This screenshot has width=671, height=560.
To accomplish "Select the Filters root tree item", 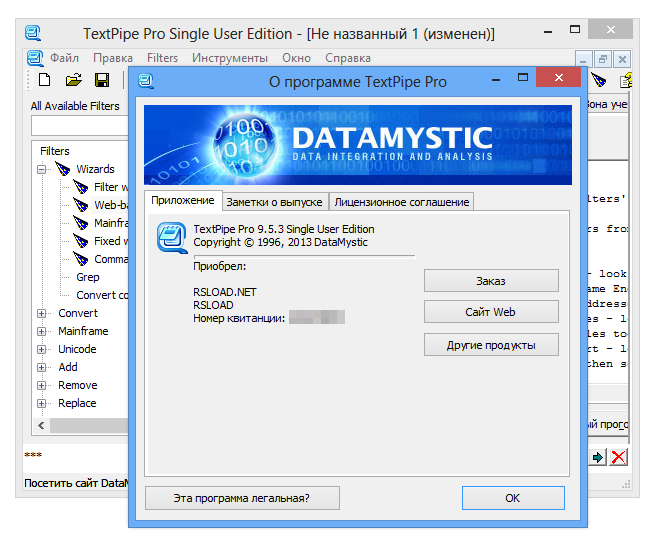I will point(54,151).
